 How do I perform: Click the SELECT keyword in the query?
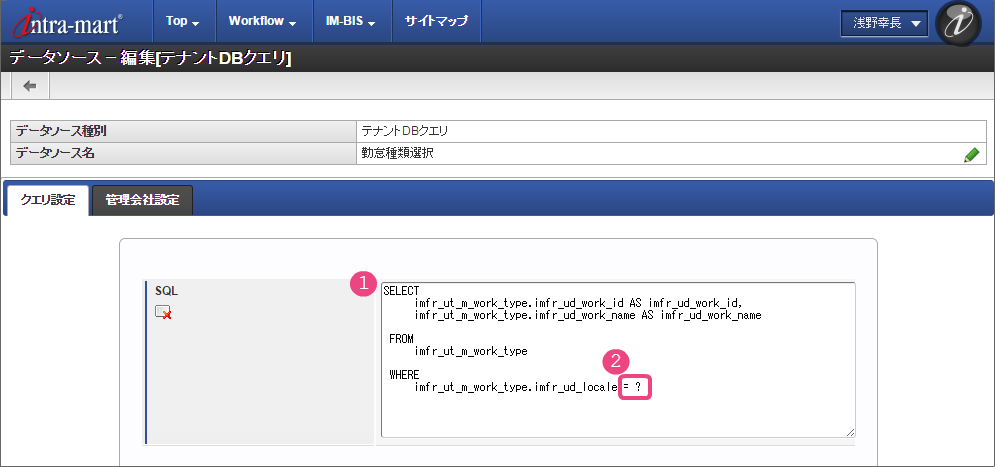click(x=401, y=291)
